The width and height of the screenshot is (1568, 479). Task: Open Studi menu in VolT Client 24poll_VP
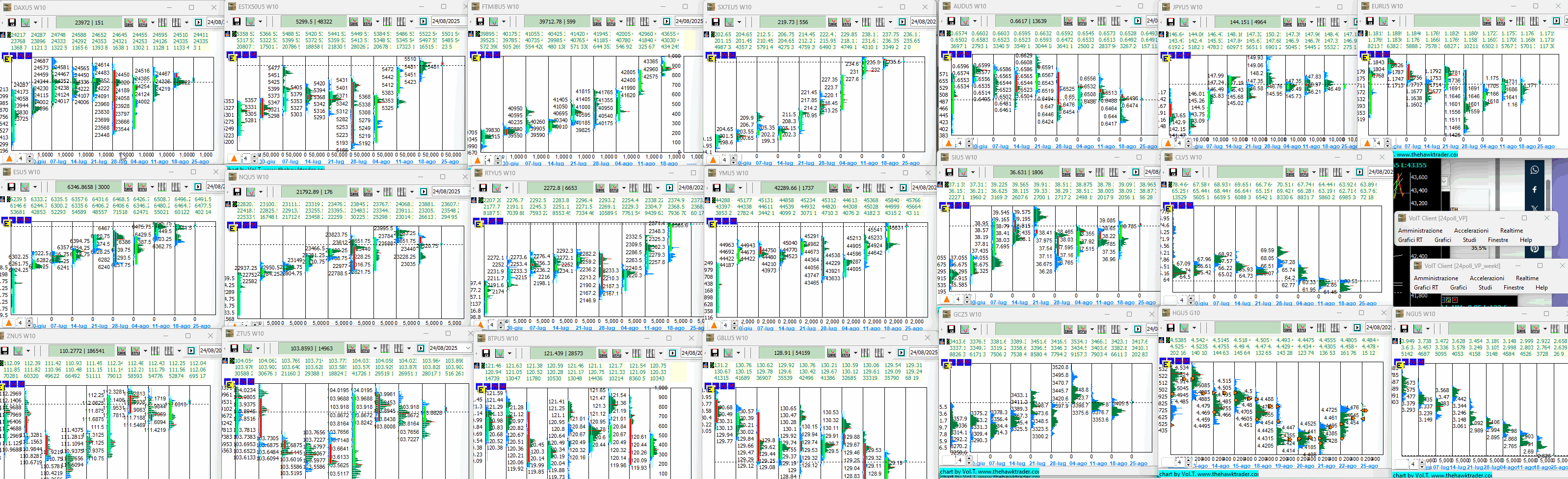click(x=1469, y=240)
